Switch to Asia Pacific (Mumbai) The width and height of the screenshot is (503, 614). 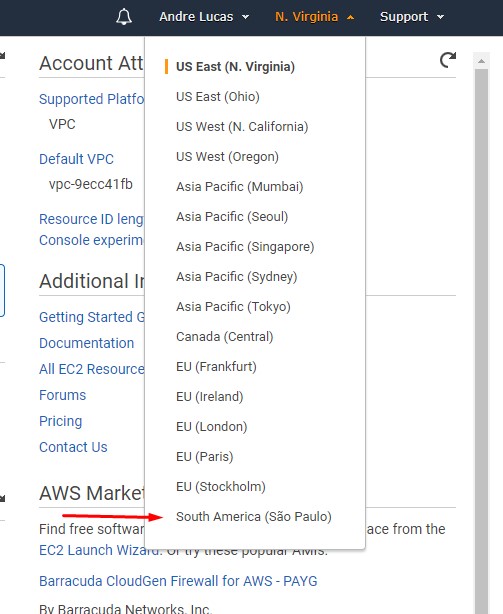tap(240, 187)
